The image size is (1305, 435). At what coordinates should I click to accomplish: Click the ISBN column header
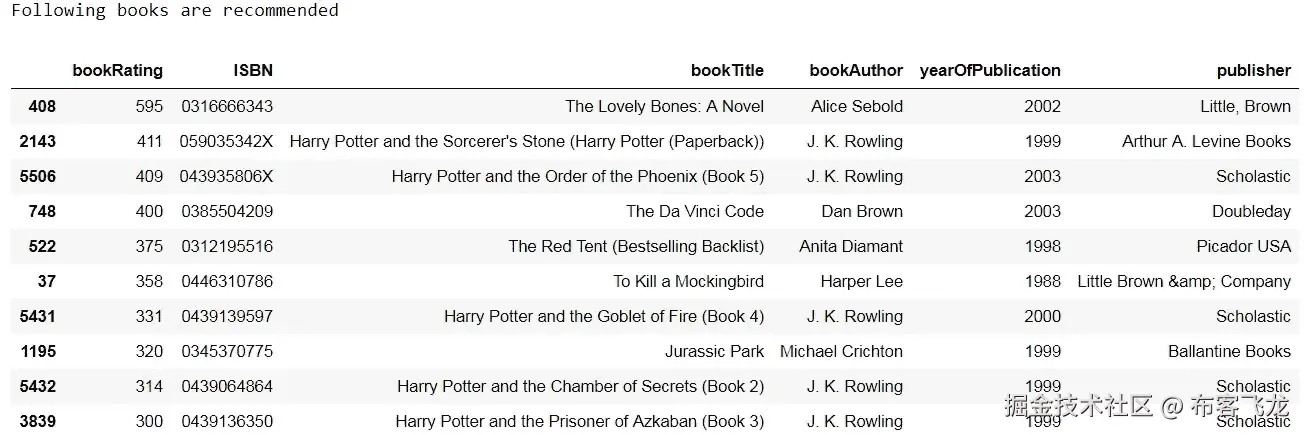253,70
